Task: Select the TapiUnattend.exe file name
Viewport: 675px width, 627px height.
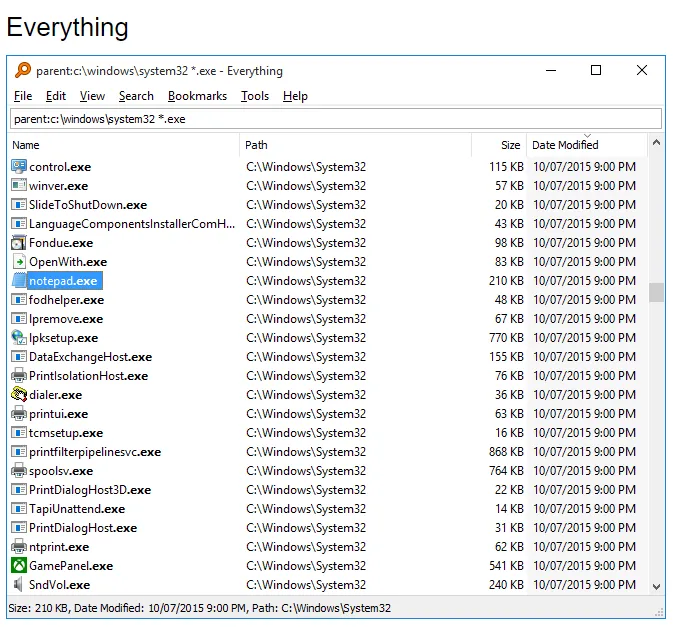Action: point(77,509)
